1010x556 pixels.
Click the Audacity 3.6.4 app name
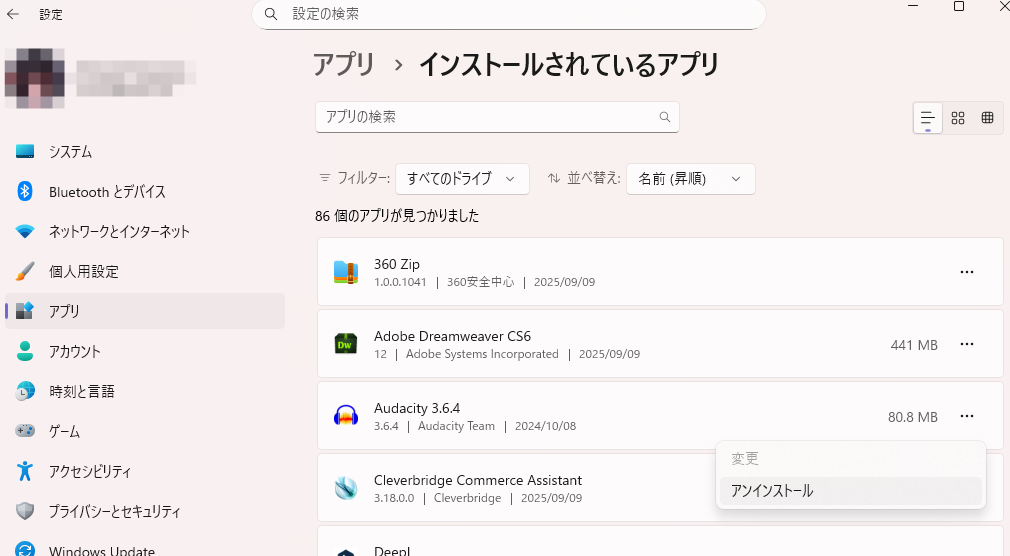(x=417, y=408)
